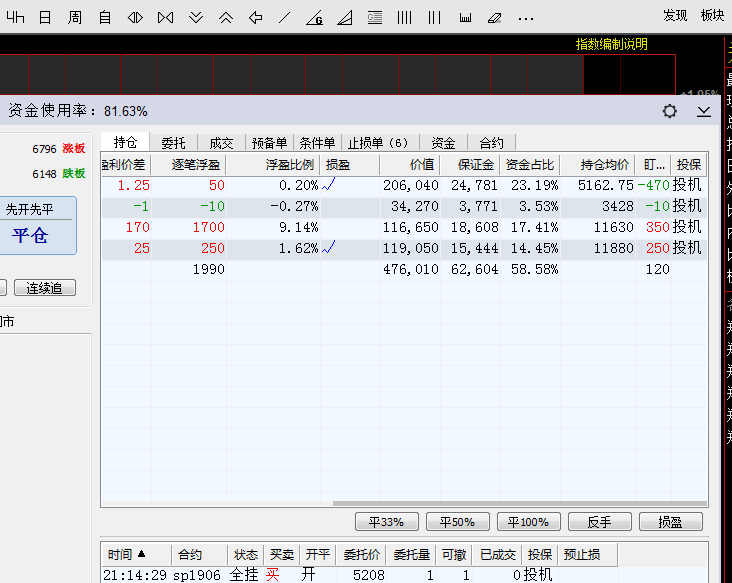Click the 反手 reverse position button
The image size is (732, 583).
[x=599, y=522]
